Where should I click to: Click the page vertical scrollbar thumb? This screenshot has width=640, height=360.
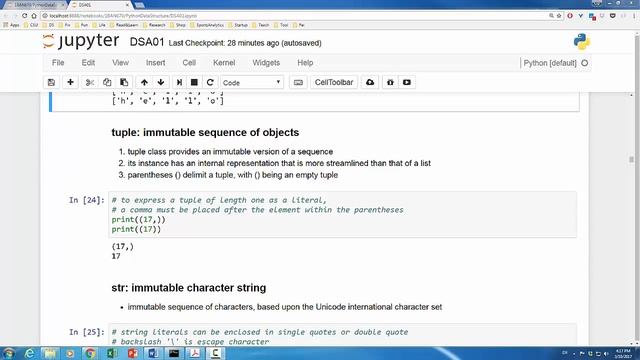pos(631,159)
